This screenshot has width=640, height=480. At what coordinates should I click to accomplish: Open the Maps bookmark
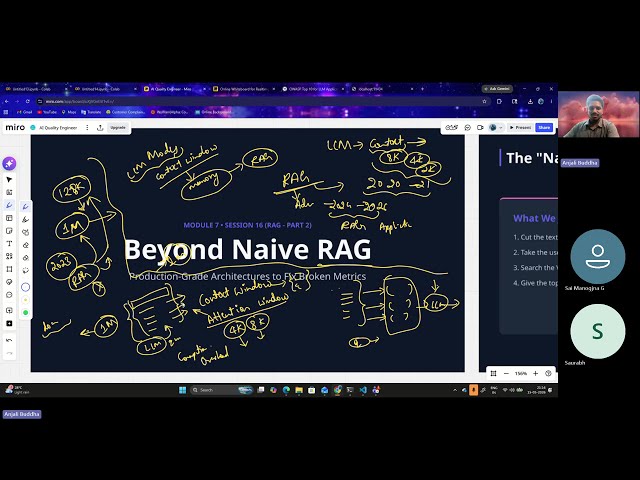[x=69, y=112]
